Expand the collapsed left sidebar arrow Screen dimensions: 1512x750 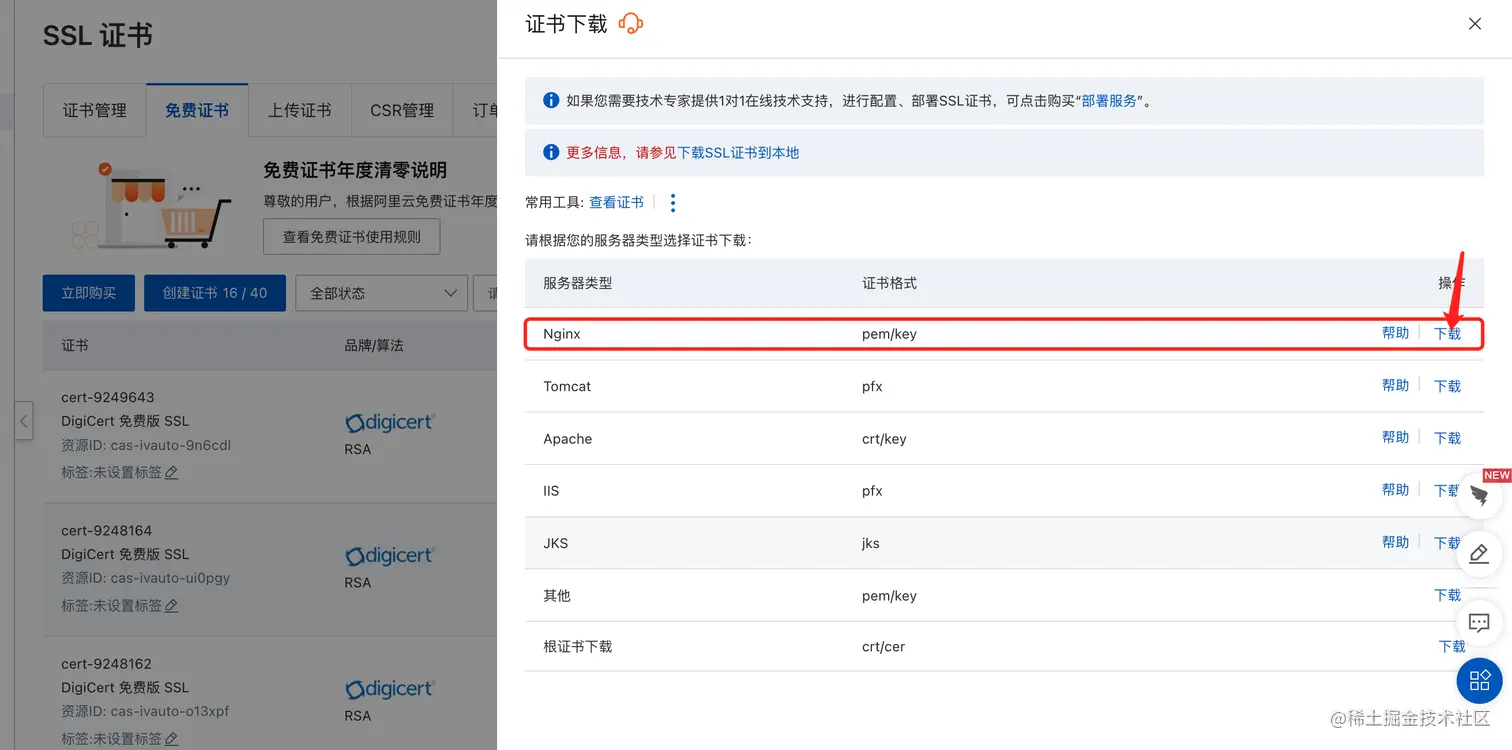click(24, 420)
